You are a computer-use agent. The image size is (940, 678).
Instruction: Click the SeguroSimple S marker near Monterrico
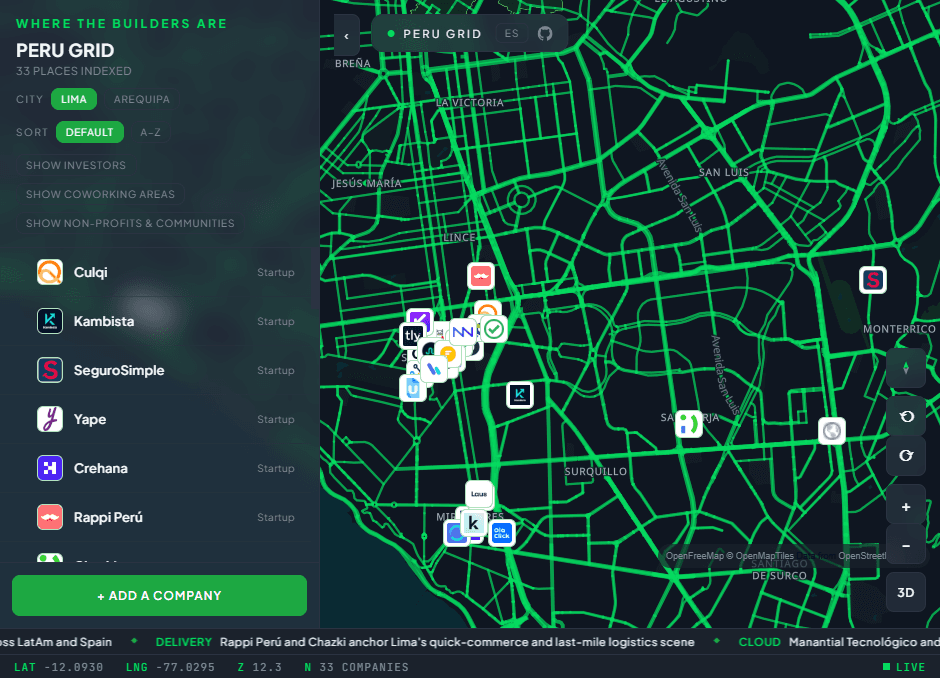point(873,280)
